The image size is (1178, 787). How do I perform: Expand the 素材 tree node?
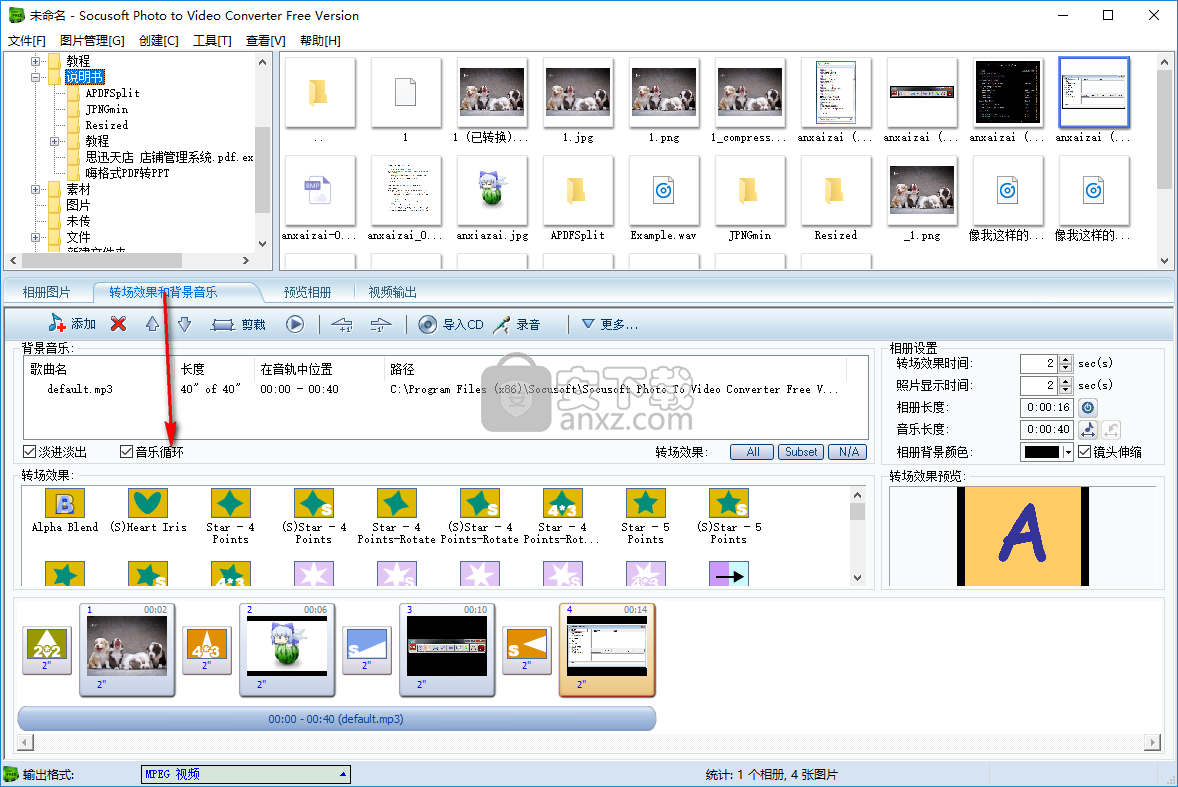(35, 189)
